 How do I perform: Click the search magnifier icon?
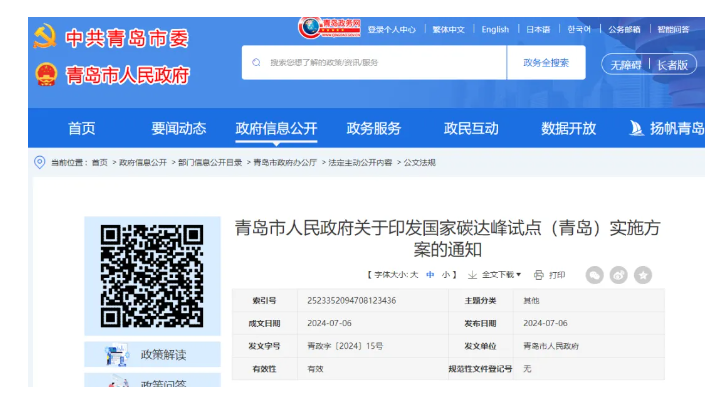[x=256, y=62]
